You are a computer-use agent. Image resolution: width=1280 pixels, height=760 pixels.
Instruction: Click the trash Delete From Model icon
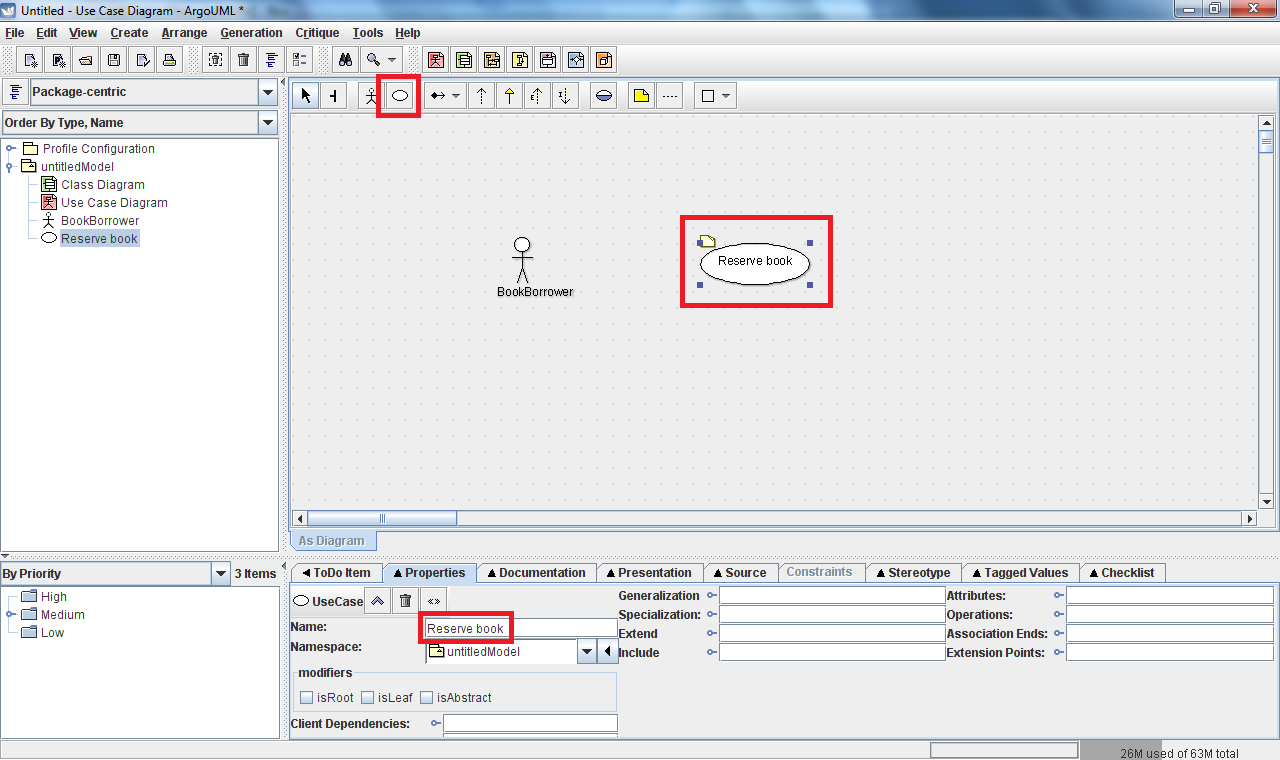coord(243,60)
